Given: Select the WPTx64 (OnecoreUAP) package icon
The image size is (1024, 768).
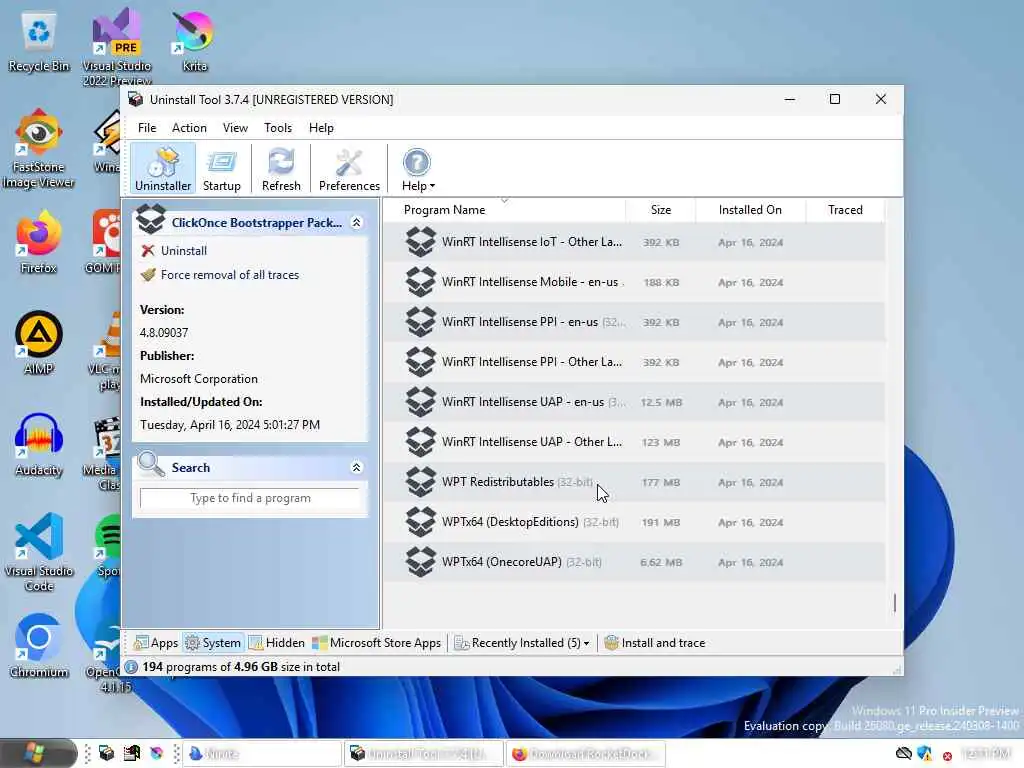Looking at the screenshot, I should click(x=421, y=562).
